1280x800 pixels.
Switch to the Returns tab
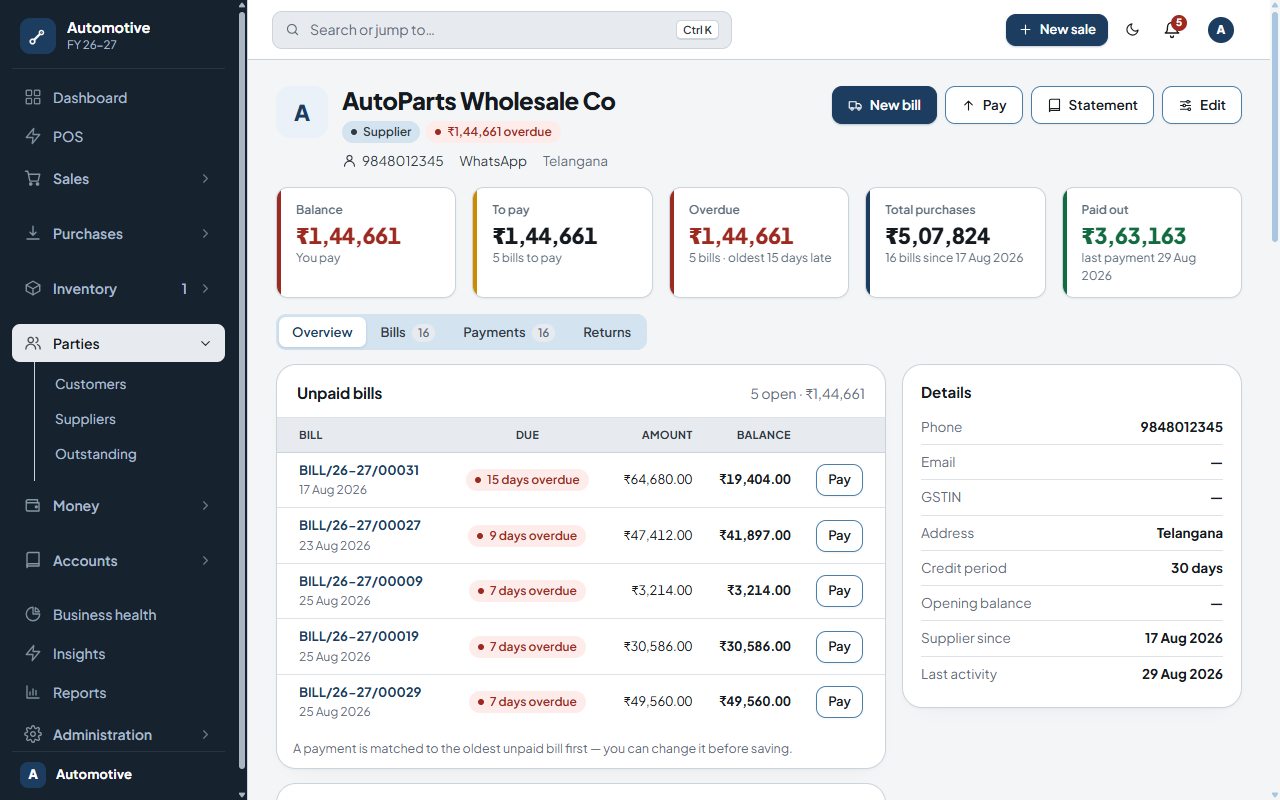[x=607, y=332]
